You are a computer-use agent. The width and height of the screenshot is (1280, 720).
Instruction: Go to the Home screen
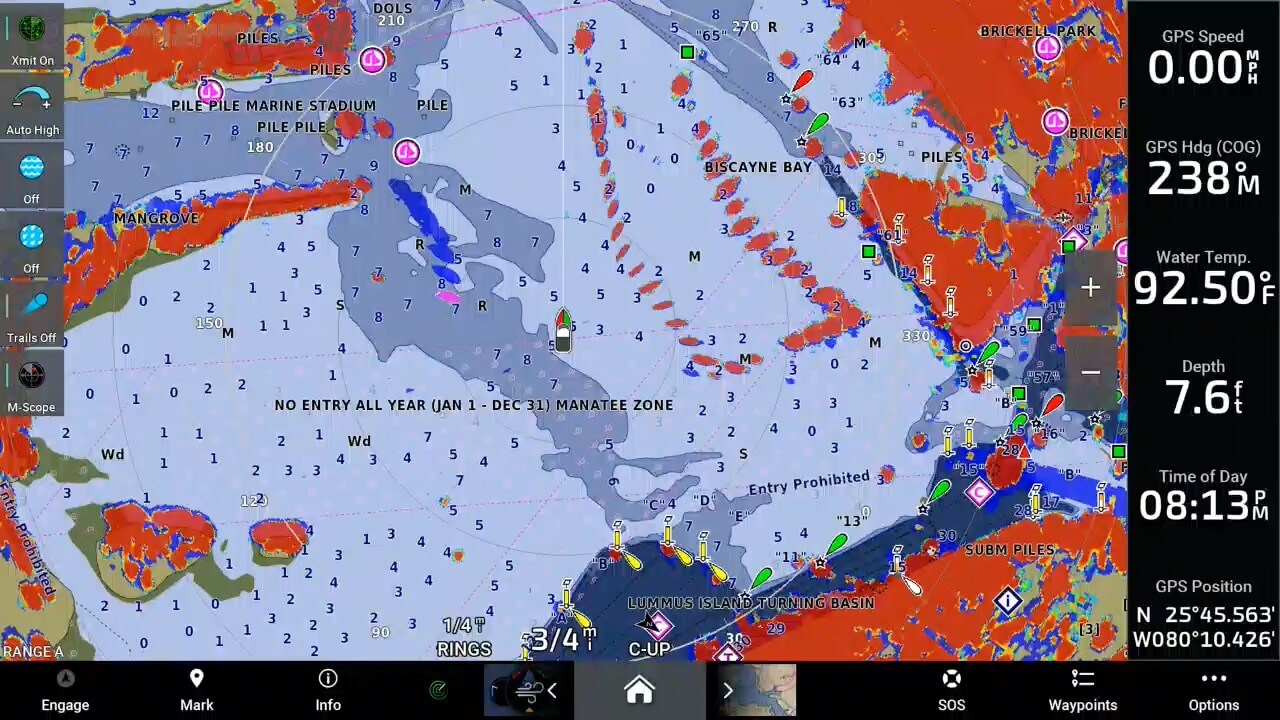tap(639, 690)
